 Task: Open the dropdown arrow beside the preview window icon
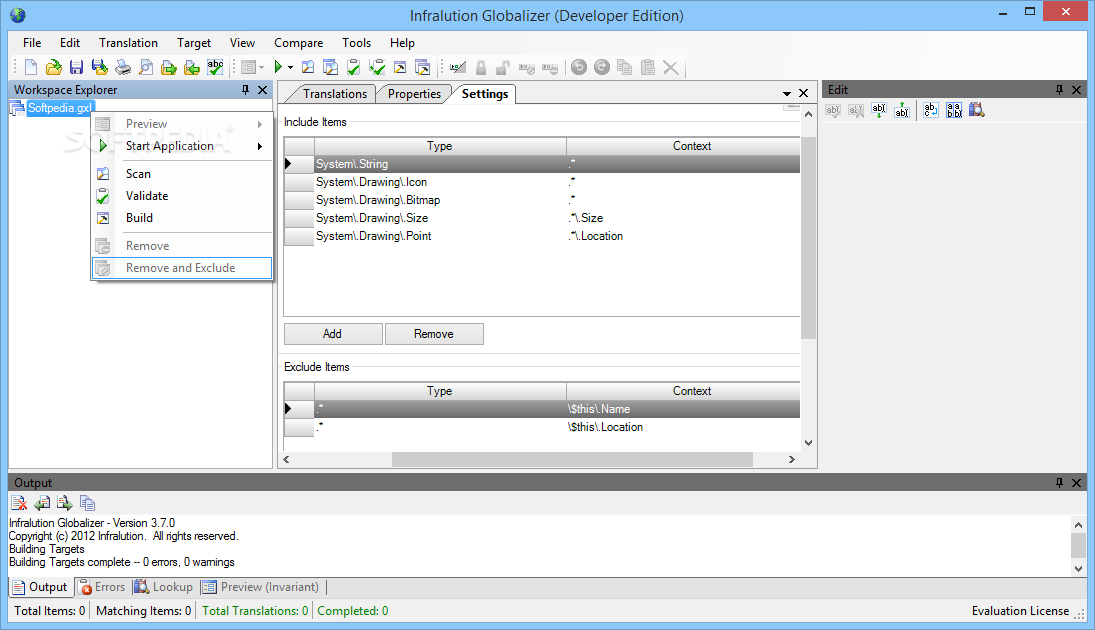[261, 68]
